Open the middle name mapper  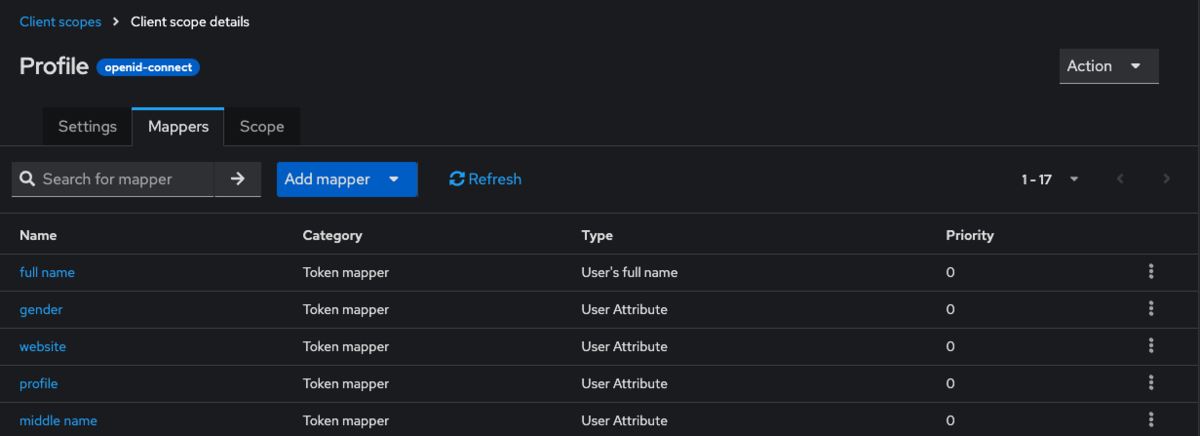pyautogui.click(x=58, y=420)
